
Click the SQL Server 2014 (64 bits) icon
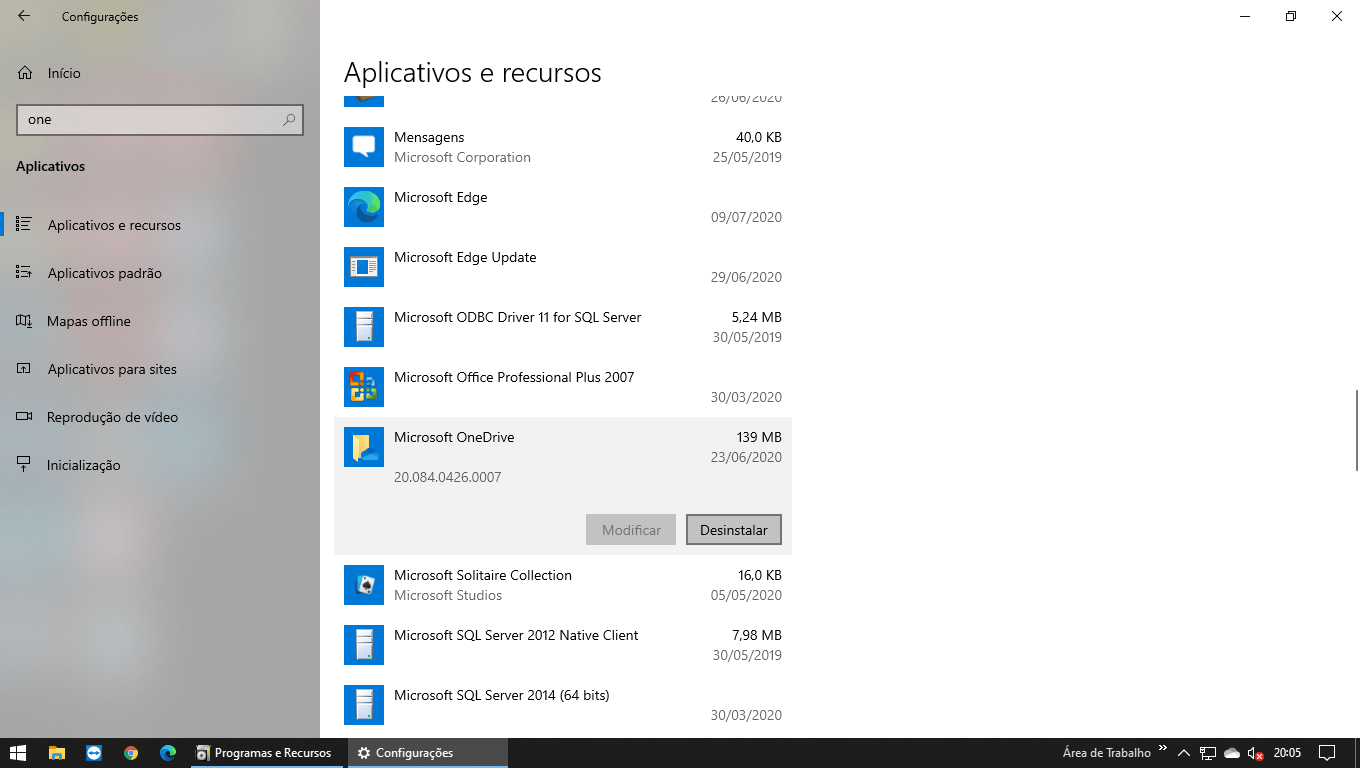[364, 705]
